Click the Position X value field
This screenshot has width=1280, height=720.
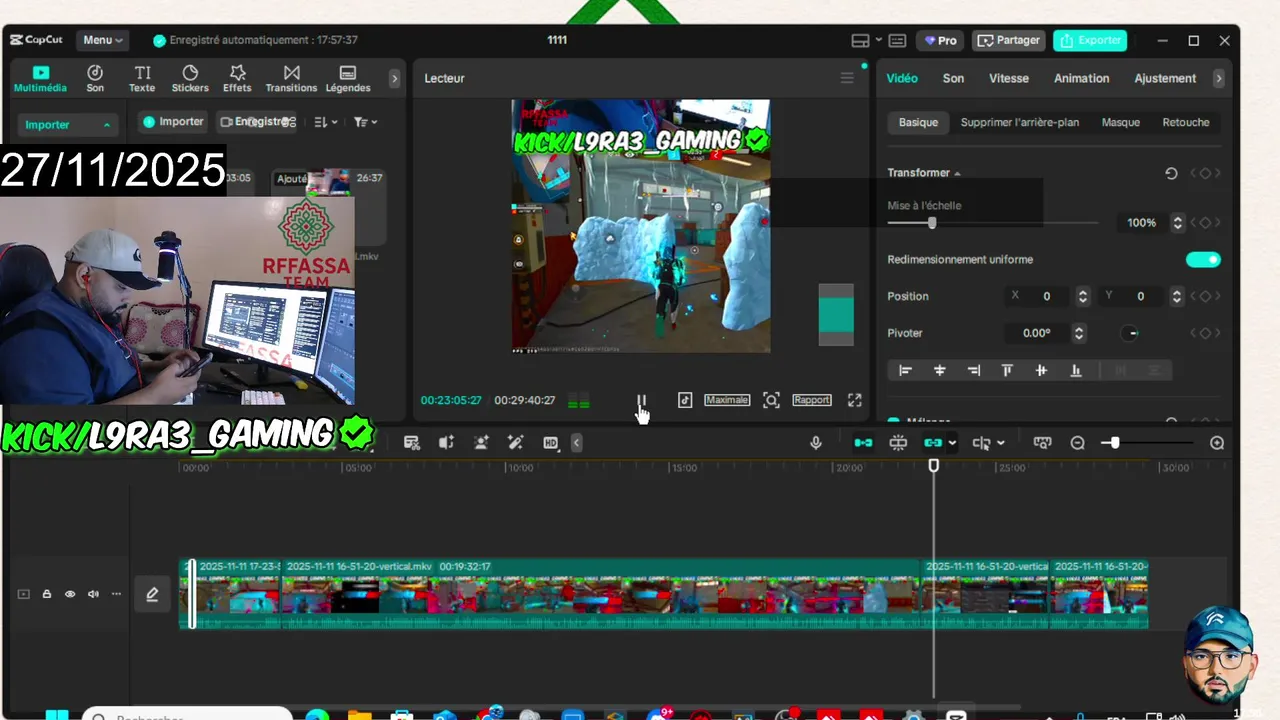coord(1047,296)
